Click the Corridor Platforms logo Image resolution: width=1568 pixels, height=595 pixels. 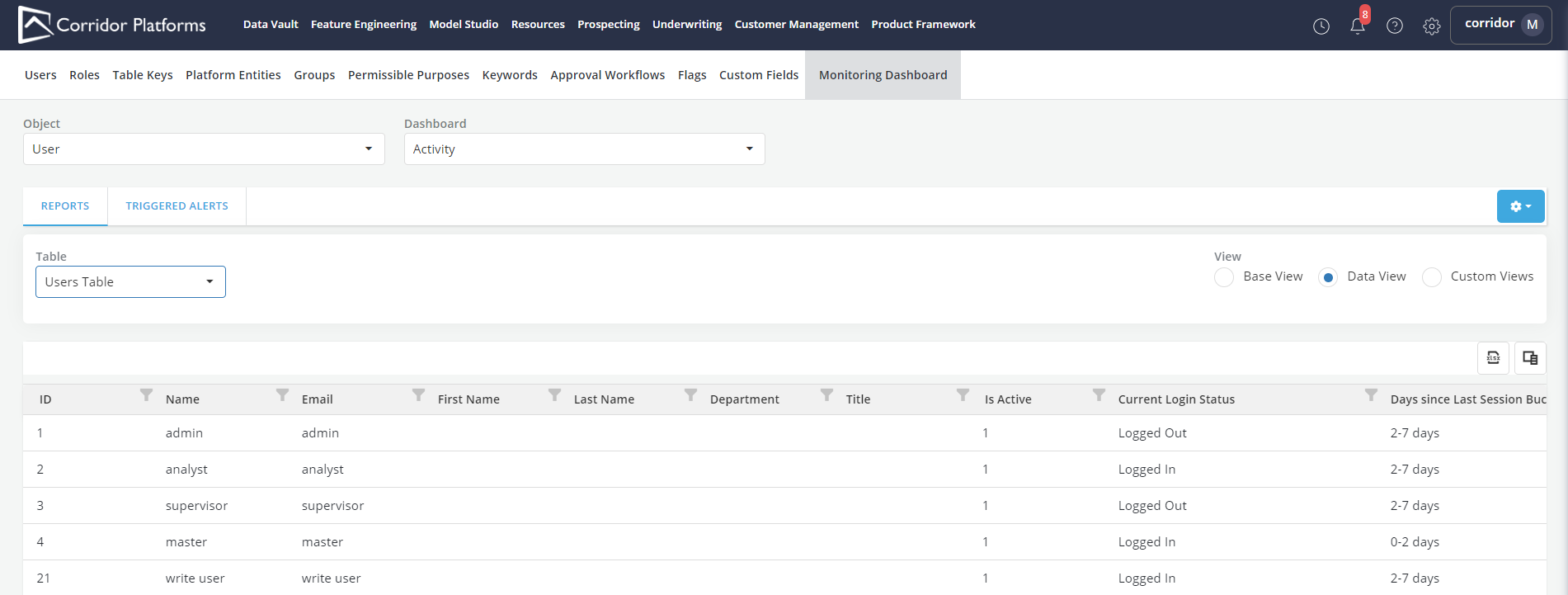pyautogui.click(x=112, y=25)
